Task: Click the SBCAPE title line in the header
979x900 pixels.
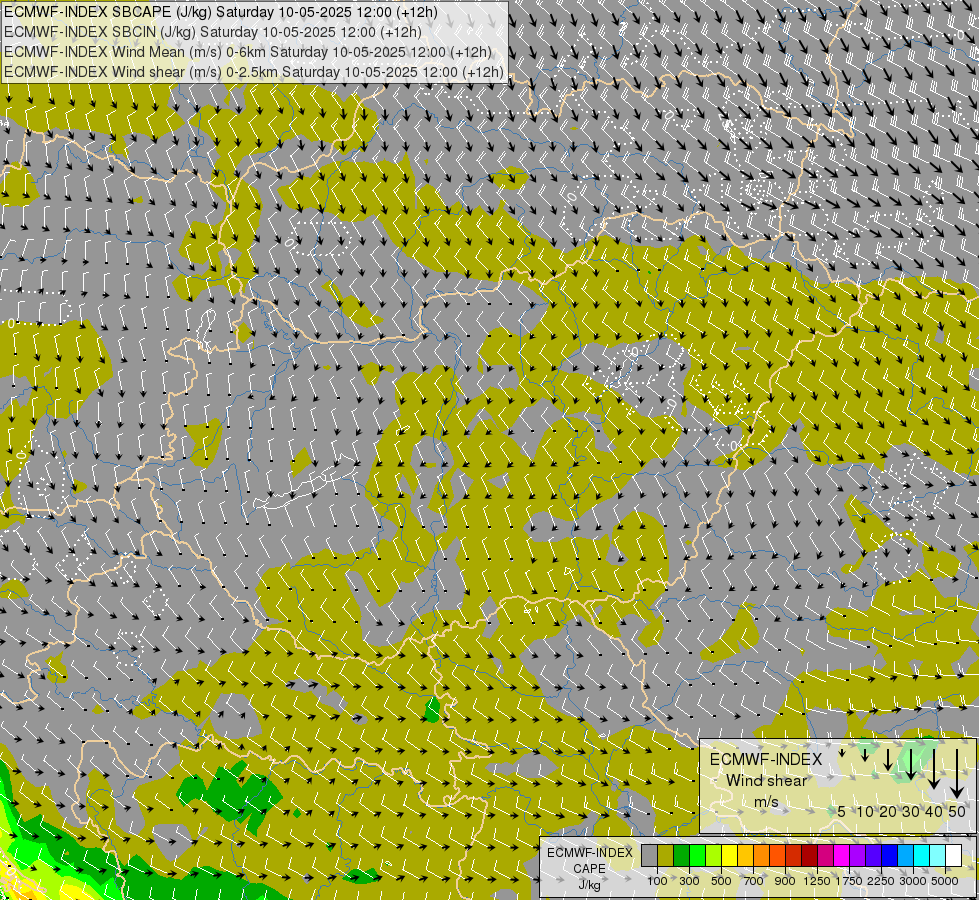Action: 220,12
